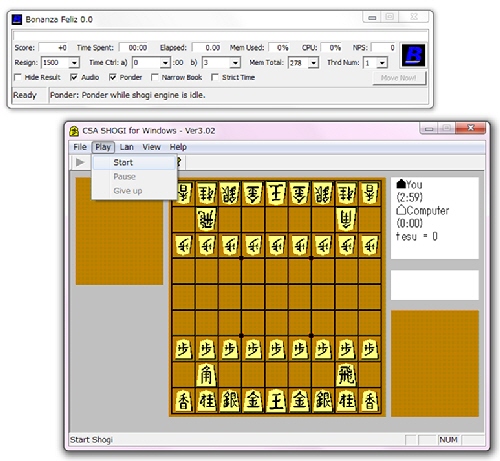Open the Time Ctrl a) dropdown
The height and width of the screenshot is (461, 500).
[165, 63]
